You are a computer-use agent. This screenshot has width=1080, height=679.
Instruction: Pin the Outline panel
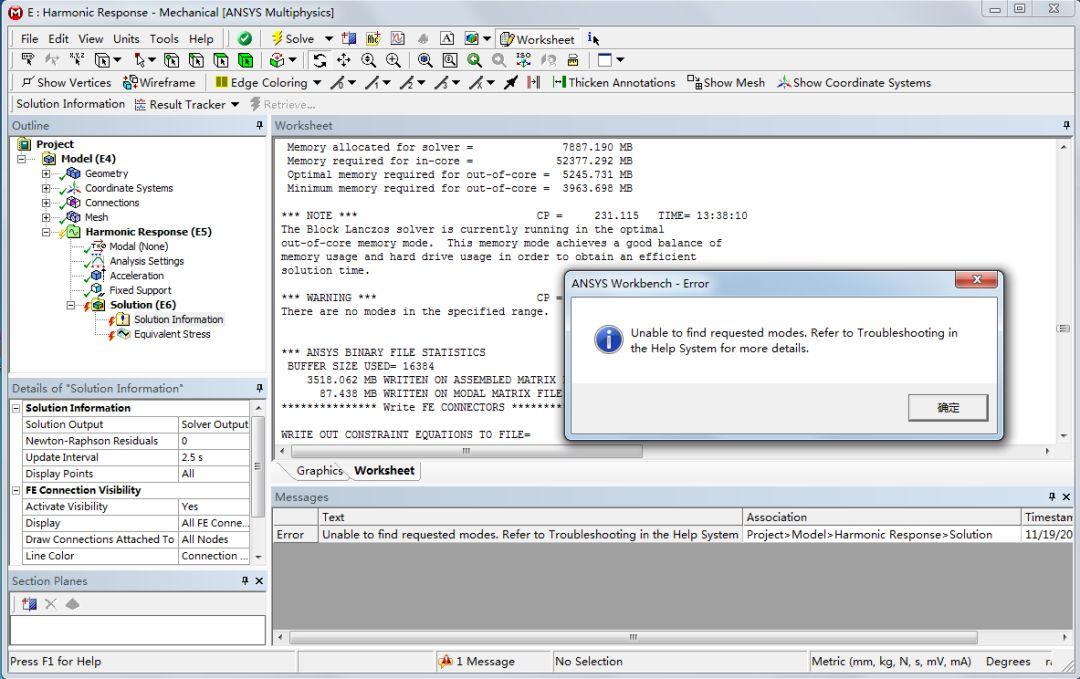coord(259,125)
